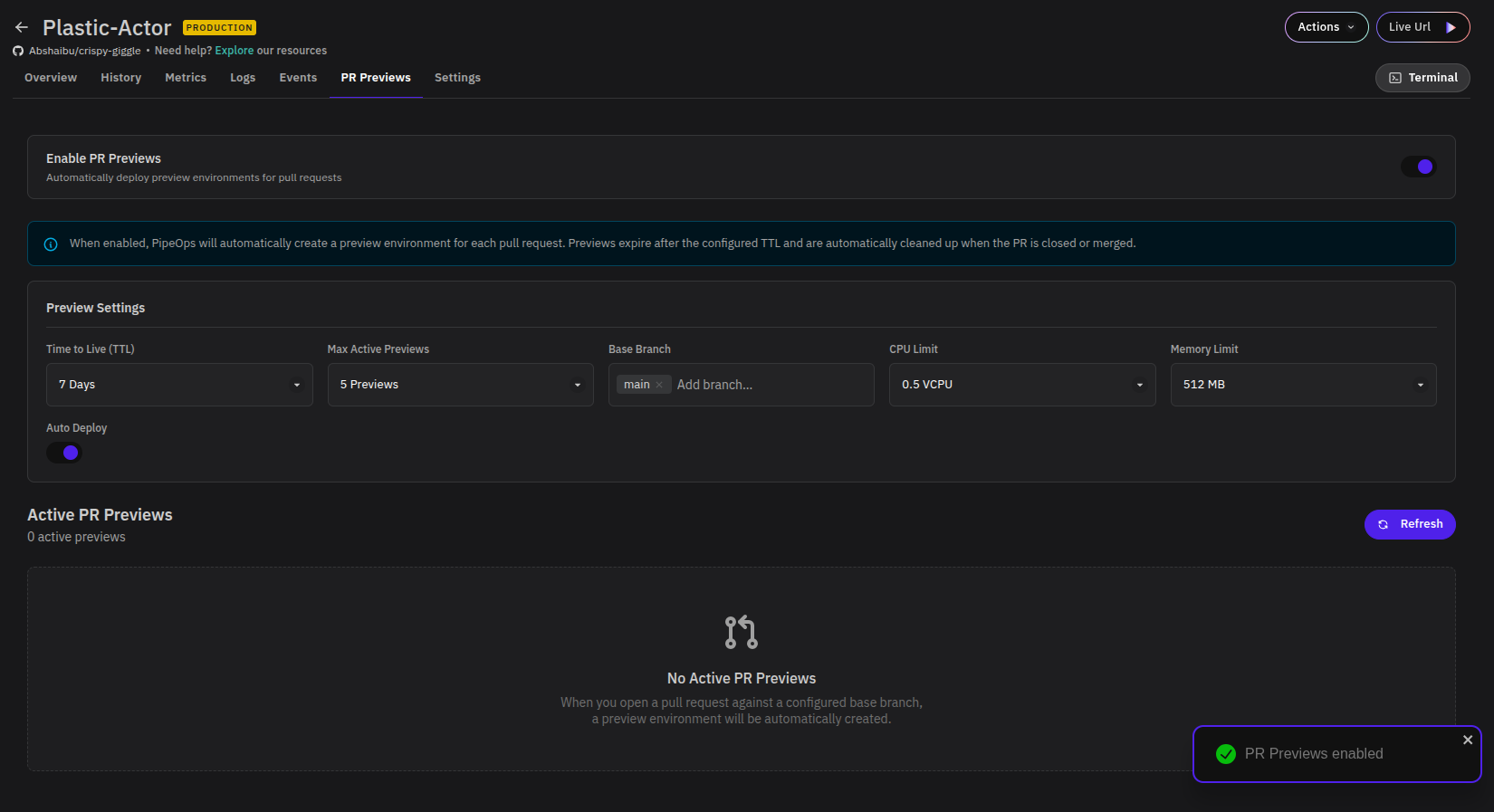
Task: Open the CPU Limit dropdown
Action: coord(1022,385)
